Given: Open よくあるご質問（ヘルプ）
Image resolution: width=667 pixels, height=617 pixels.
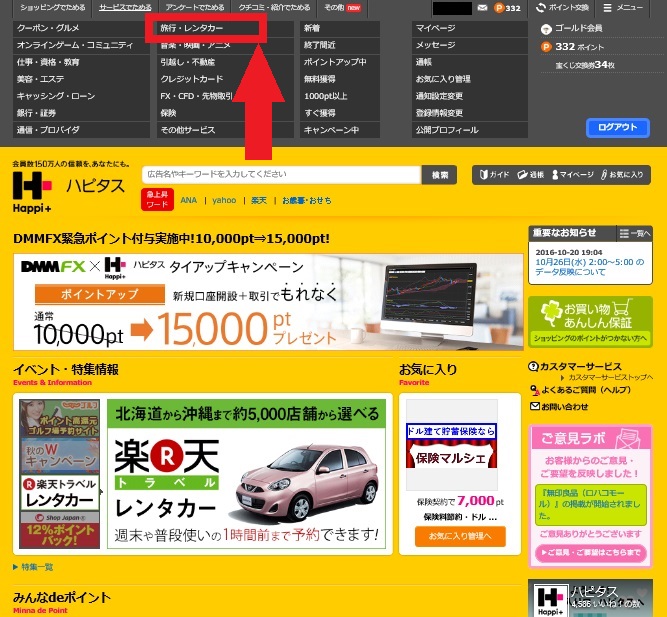Looking at the screenshot, I should point(581,390).
